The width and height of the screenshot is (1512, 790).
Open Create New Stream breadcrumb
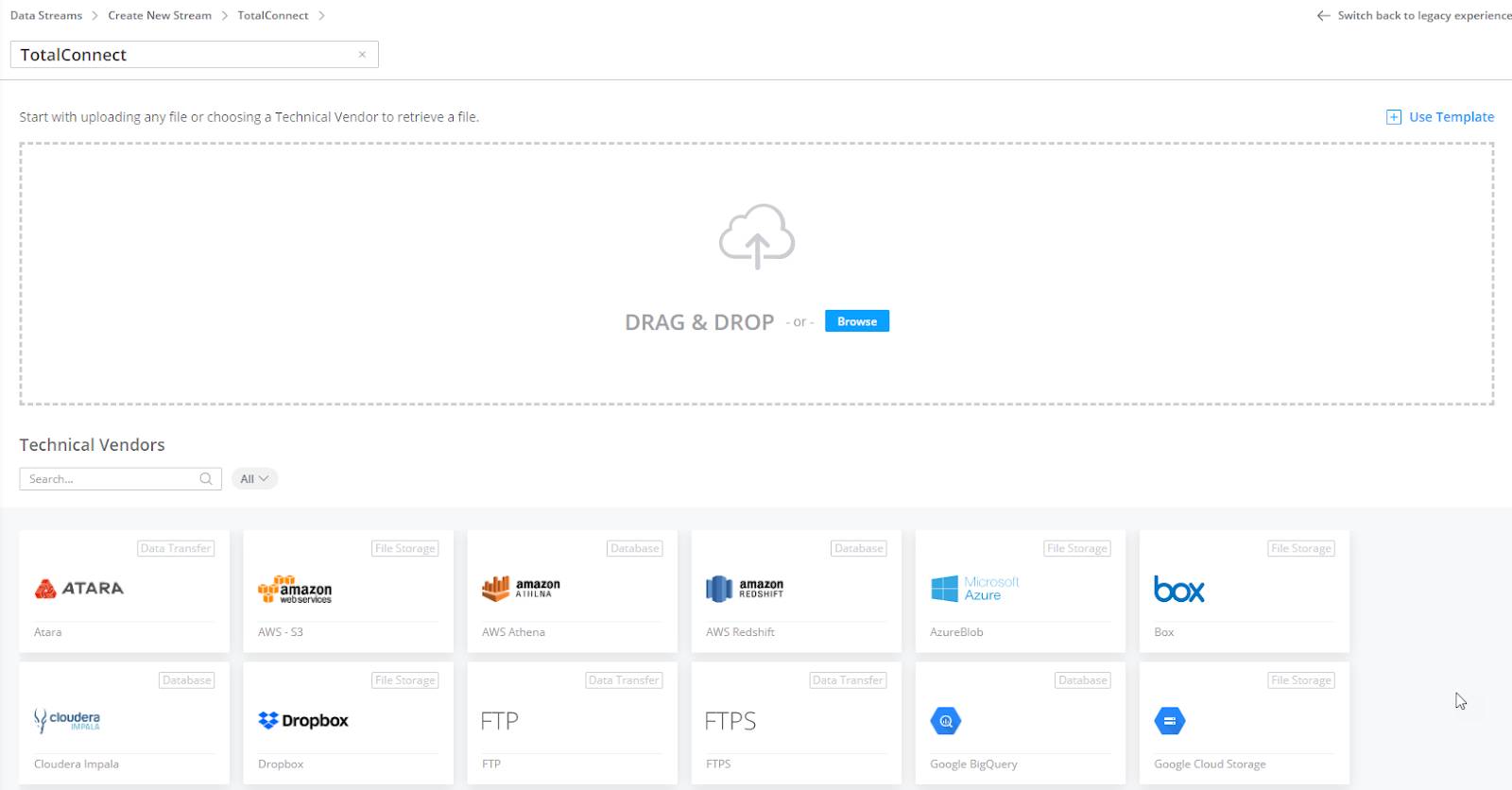[x=160, y=16]
